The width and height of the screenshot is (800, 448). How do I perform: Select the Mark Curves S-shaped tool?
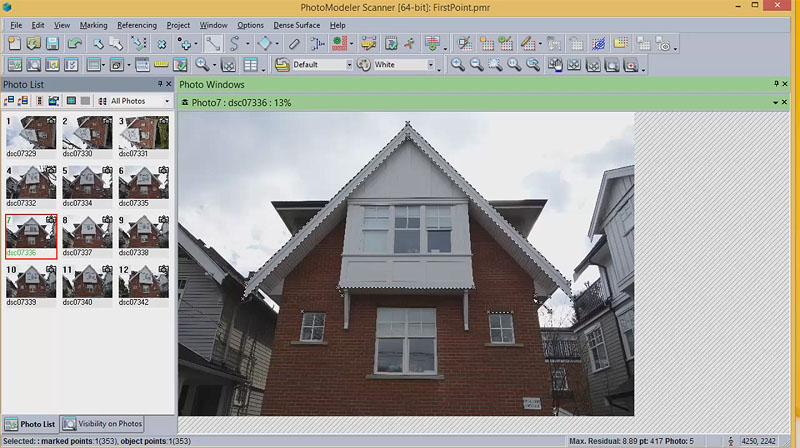tap(235, 44)
